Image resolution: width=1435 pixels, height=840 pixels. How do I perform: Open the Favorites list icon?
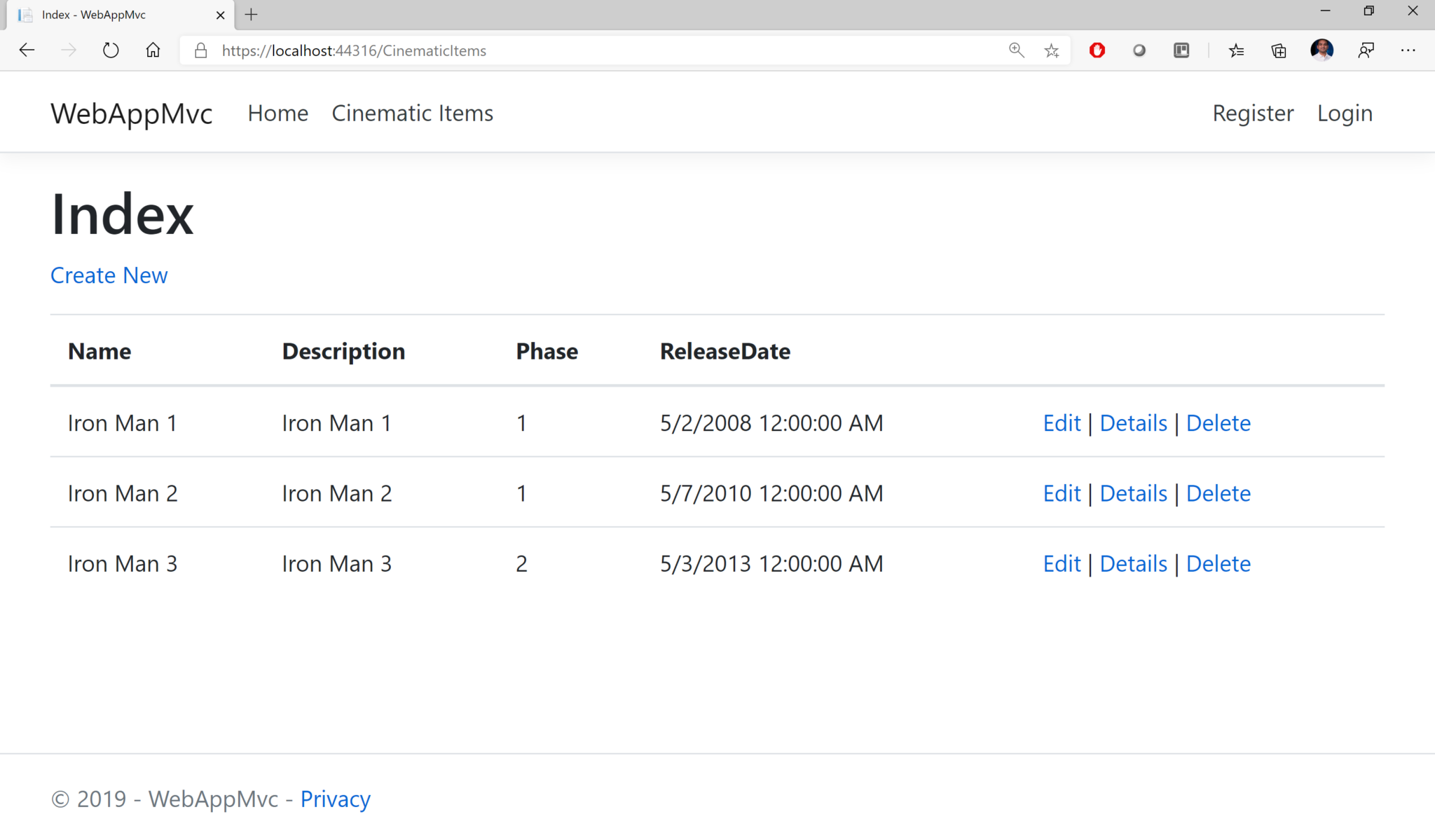click(x=1237, y=50)
